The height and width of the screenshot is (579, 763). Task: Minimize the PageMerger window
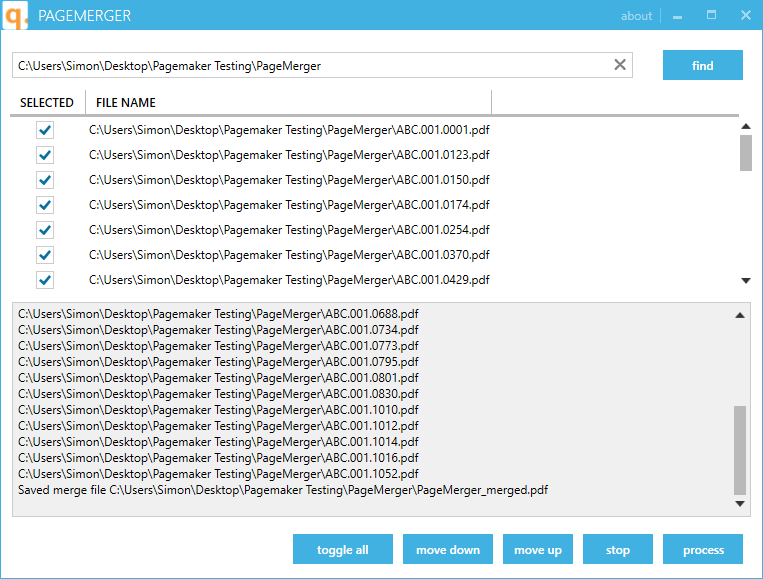click(x=677, y=16)
